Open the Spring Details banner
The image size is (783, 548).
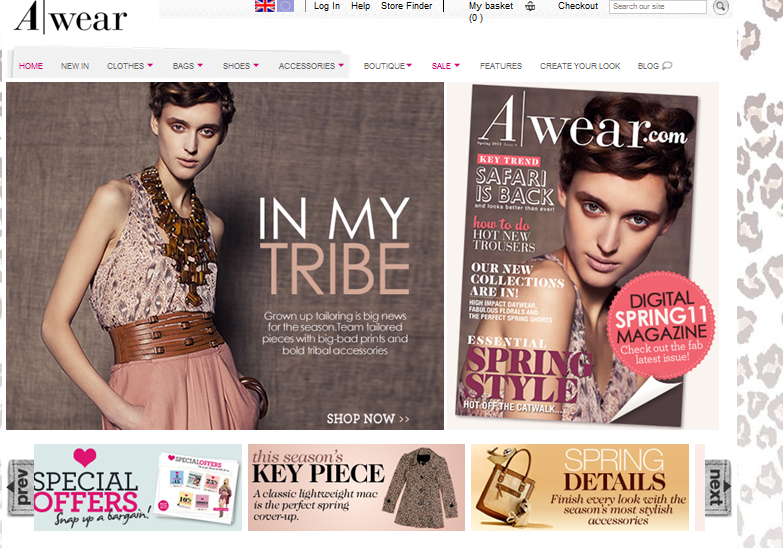580,488
